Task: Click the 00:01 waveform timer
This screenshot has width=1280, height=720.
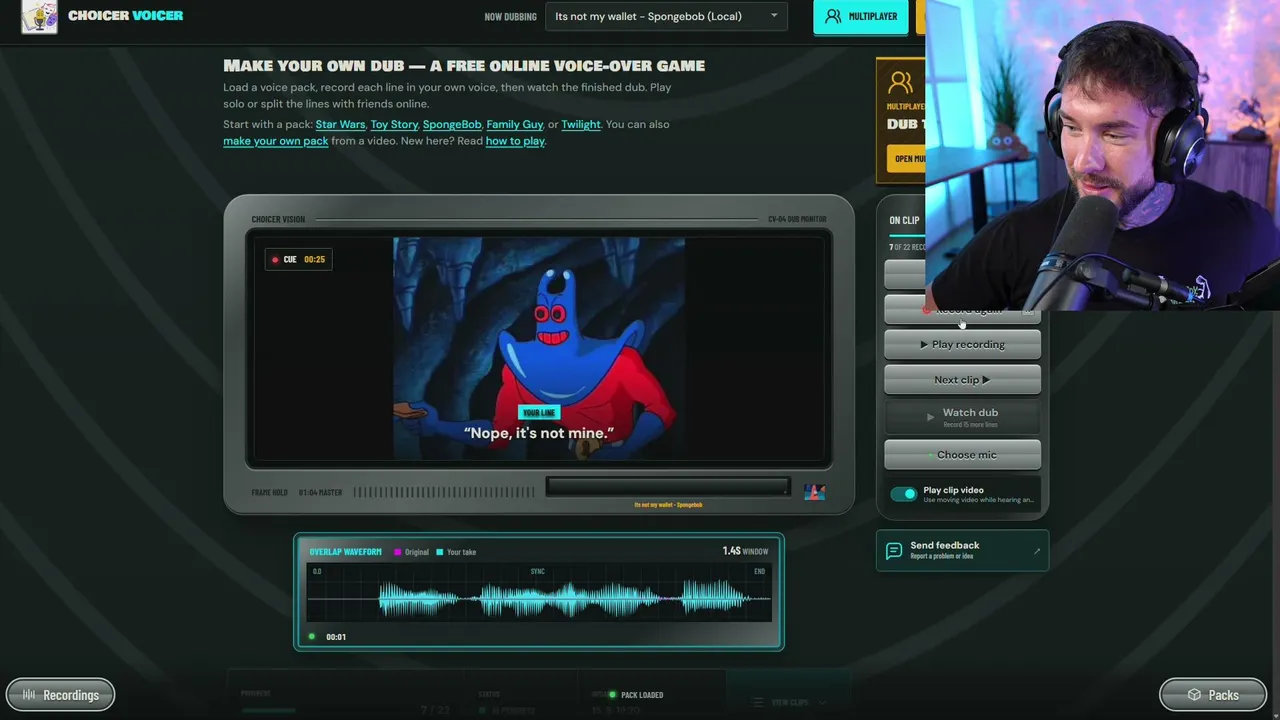Action: click(336, 637)
